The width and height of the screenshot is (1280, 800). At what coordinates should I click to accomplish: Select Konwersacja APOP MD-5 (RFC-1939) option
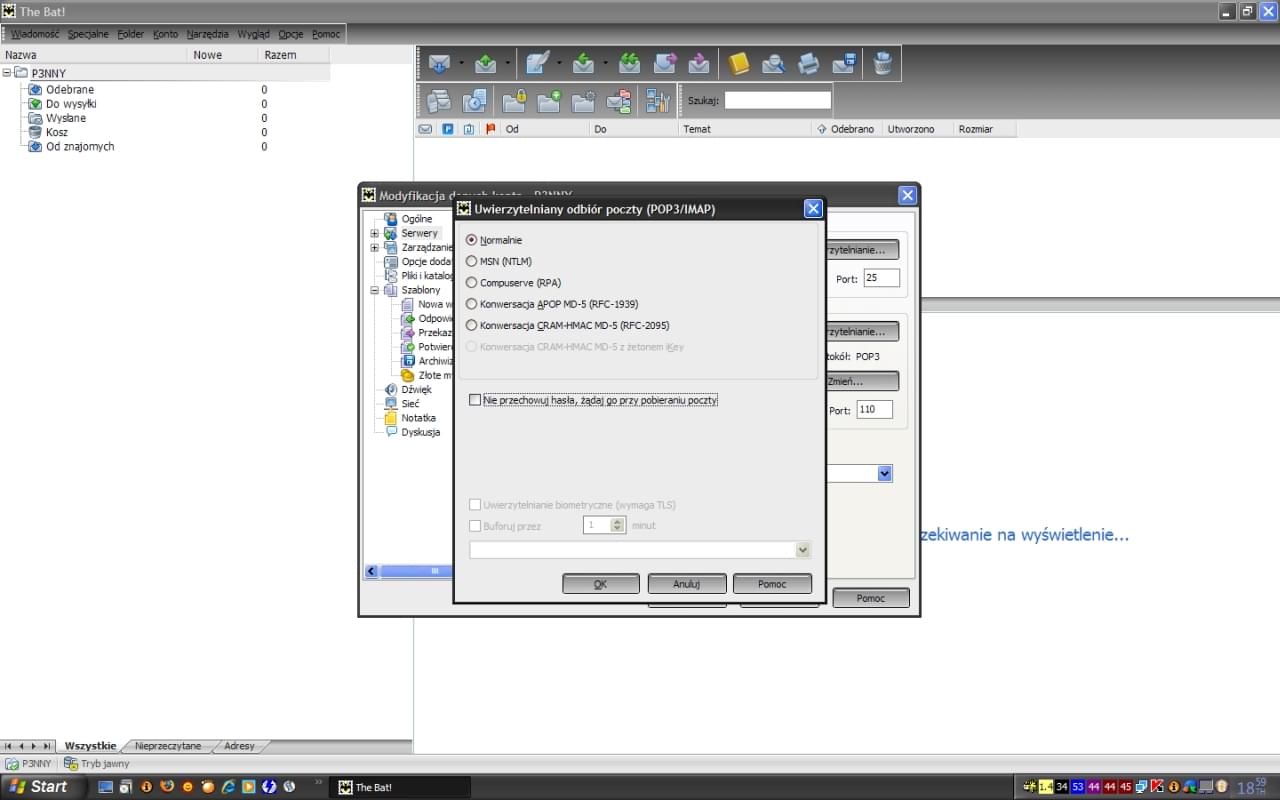(472, 304)
